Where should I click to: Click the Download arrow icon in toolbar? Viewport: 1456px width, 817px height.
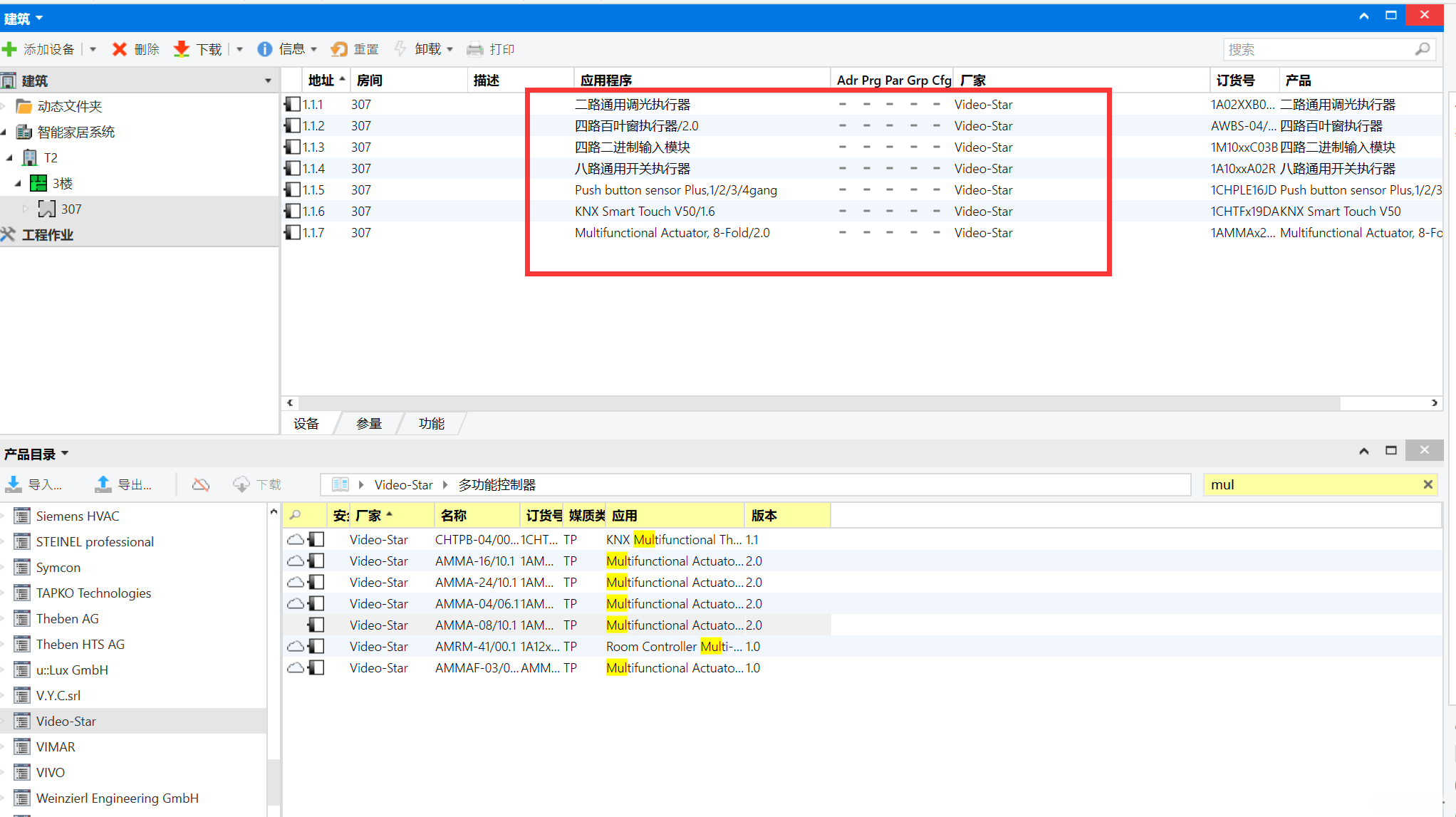(x=182, y=49)
